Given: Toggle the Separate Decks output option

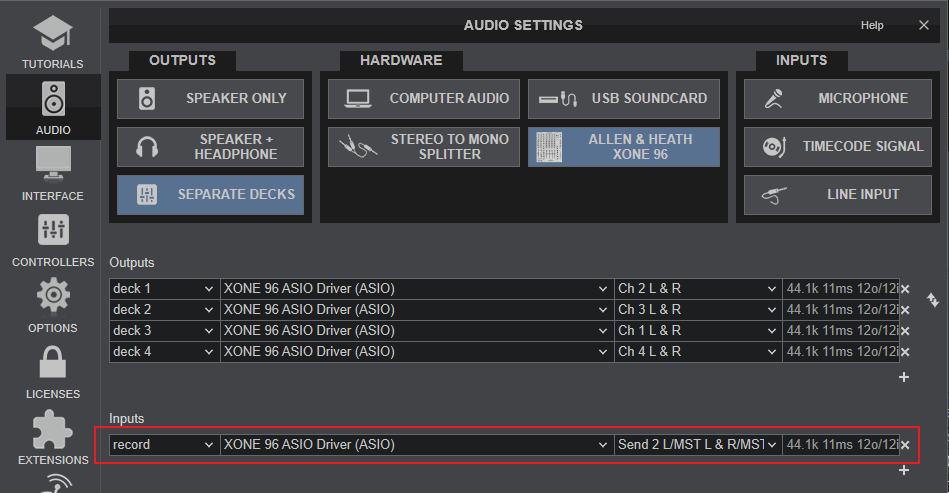Looking at the screenshot, I should [x=209, y=194].
